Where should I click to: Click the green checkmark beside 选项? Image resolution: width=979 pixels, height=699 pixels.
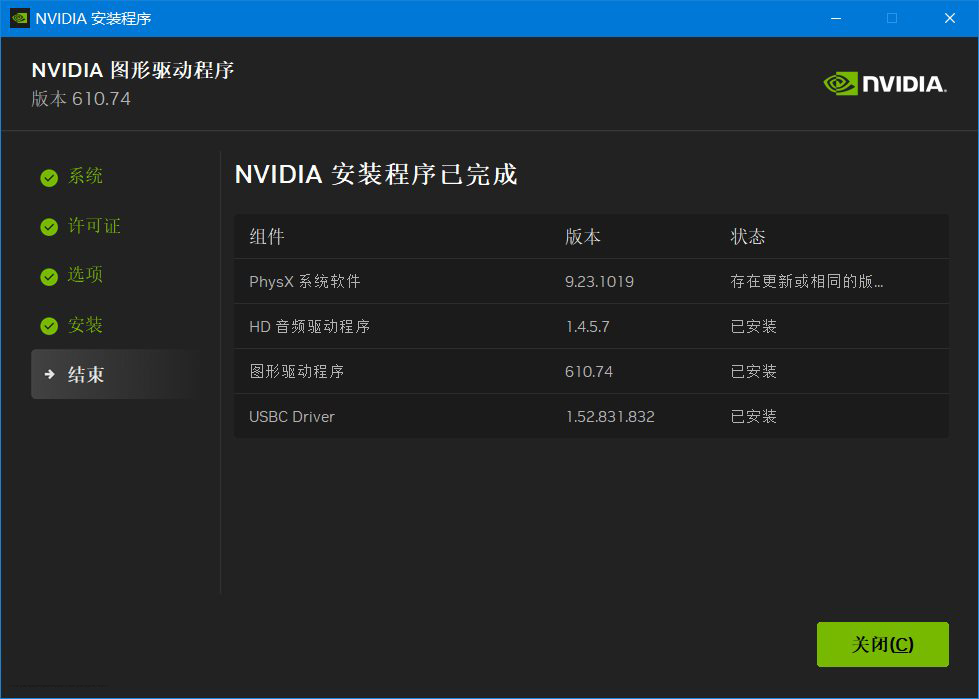point(49,276)
